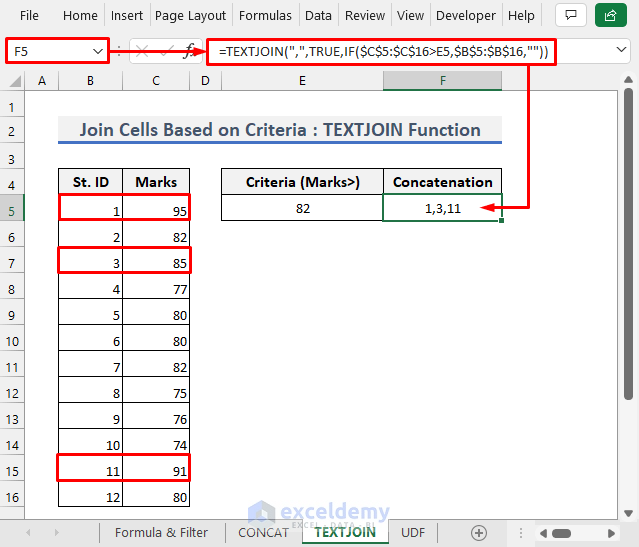Image resolution: width=639 pixels, height=547 pixels.
Task: Open the Insert ribbon tab
Action: [x=127, y=15]
